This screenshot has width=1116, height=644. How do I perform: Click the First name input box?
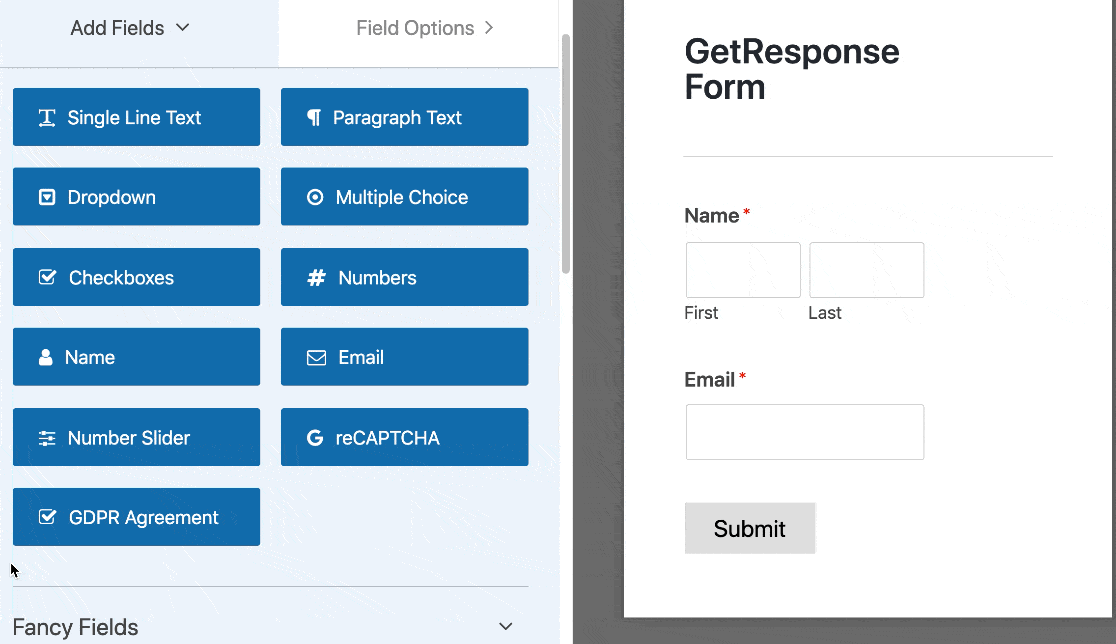[743, 270]
